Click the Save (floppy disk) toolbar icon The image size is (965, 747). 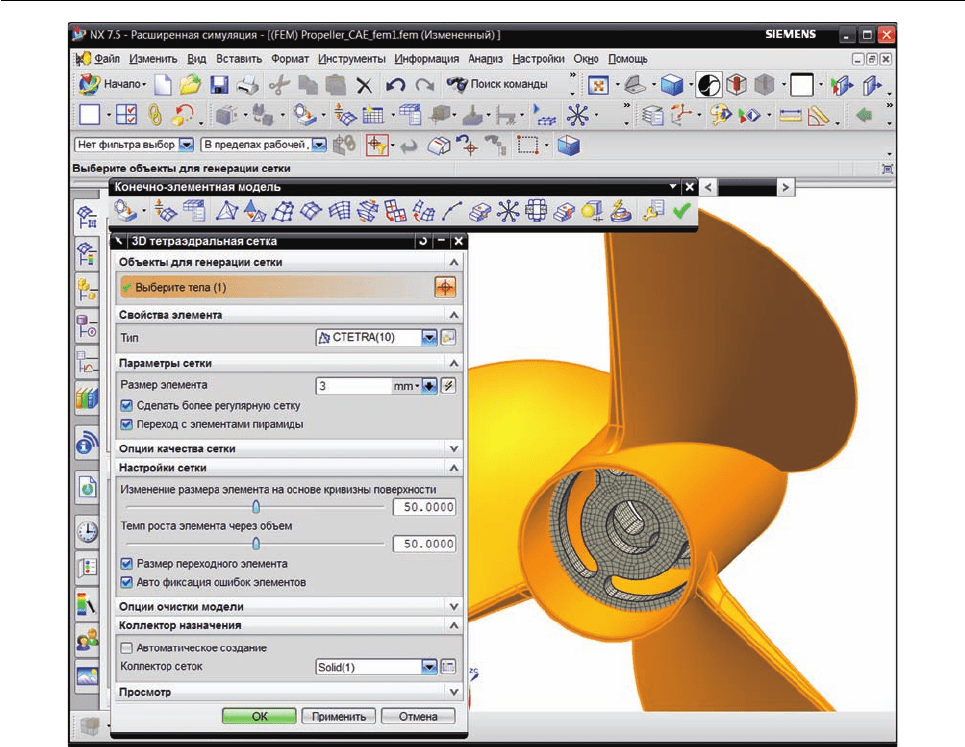219,85
